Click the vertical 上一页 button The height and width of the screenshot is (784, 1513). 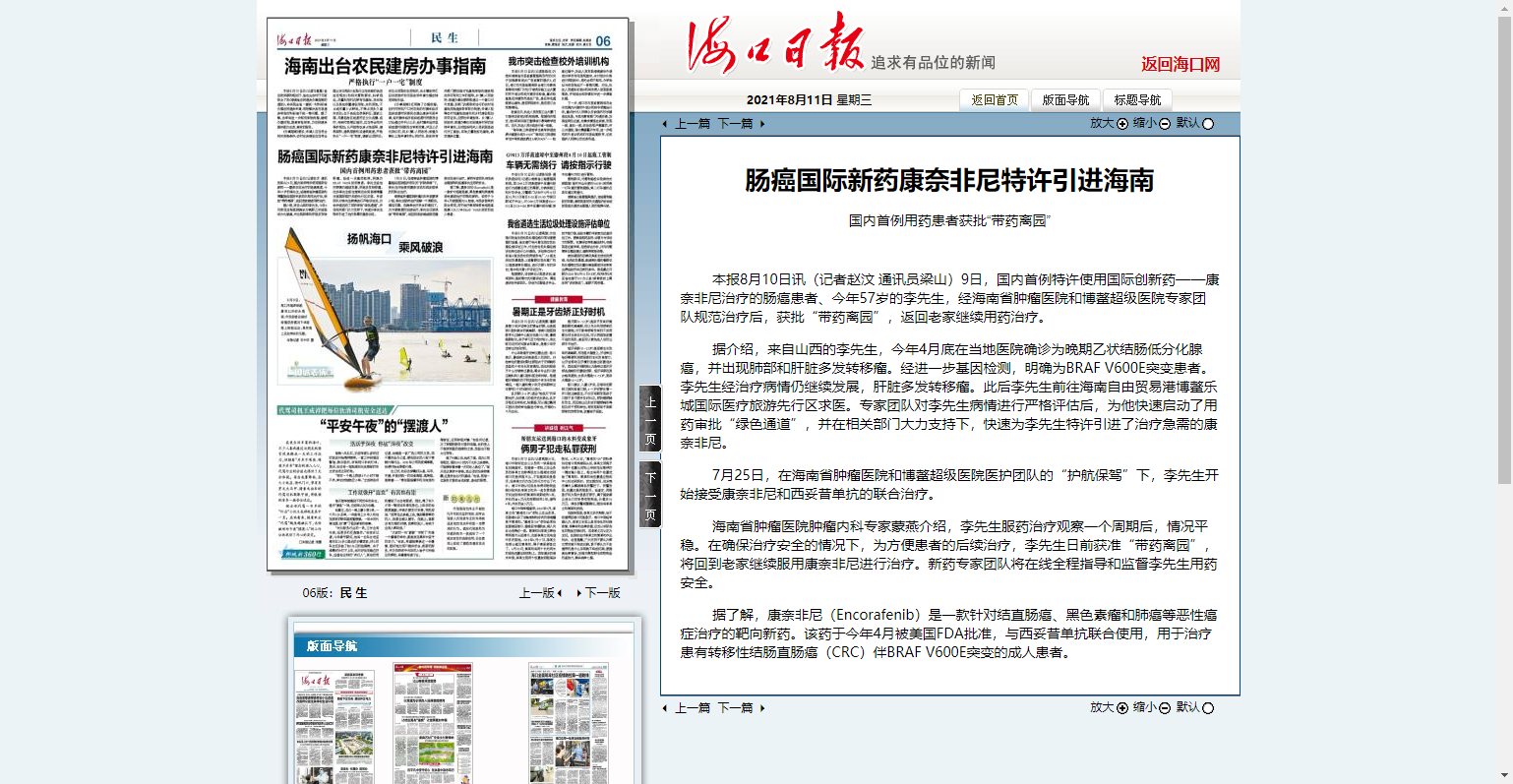[x=650, y=419]
